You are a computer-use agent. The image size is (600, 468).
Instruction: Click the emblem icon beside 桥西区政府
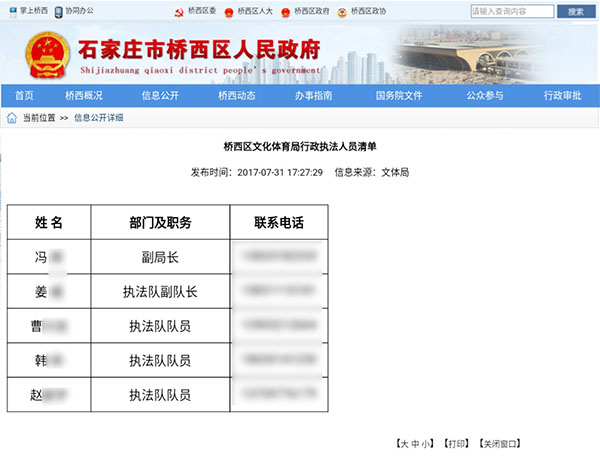pos(285,13)
